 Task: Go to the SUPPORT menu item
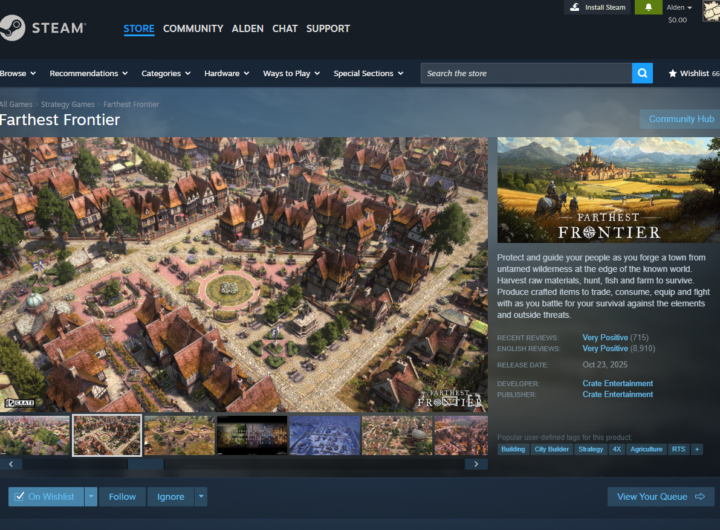[328, 28]
